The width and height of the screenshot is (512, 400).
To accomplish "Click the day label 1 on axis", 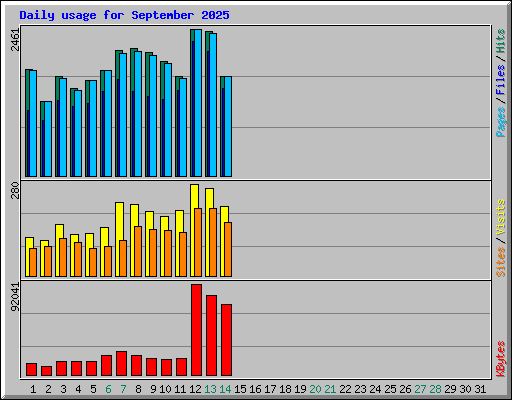I will pyautogui.click(x=33, y=389).
